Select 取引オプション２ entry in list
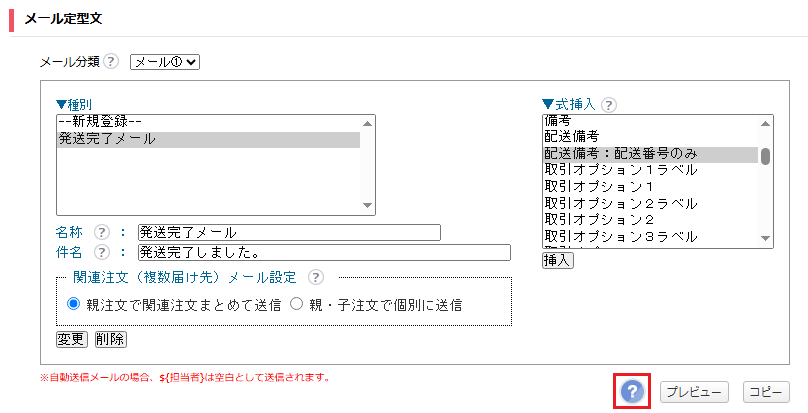The width and height of the screenshot is (808, 413). (650, 220)
